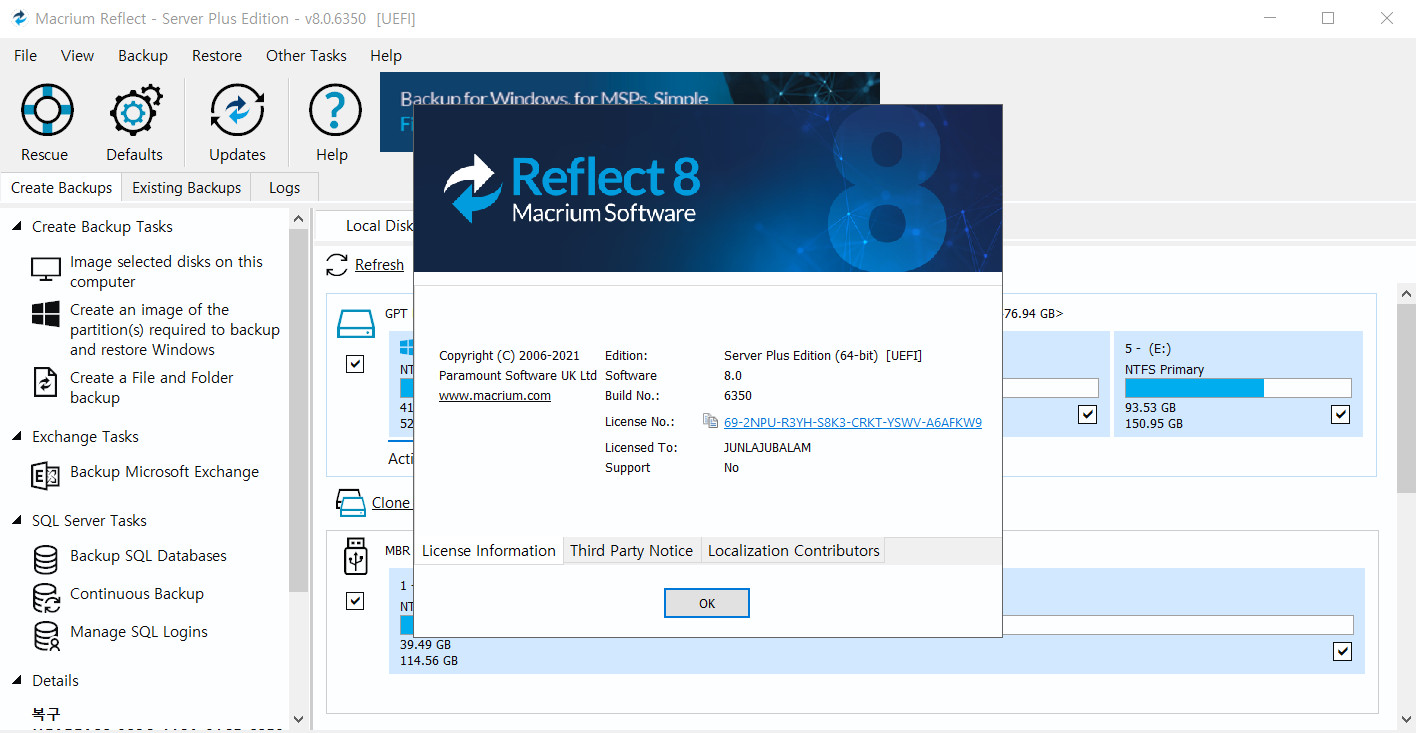
Task: Click the GPT disk drive icon
Action: tap(355, 324)
